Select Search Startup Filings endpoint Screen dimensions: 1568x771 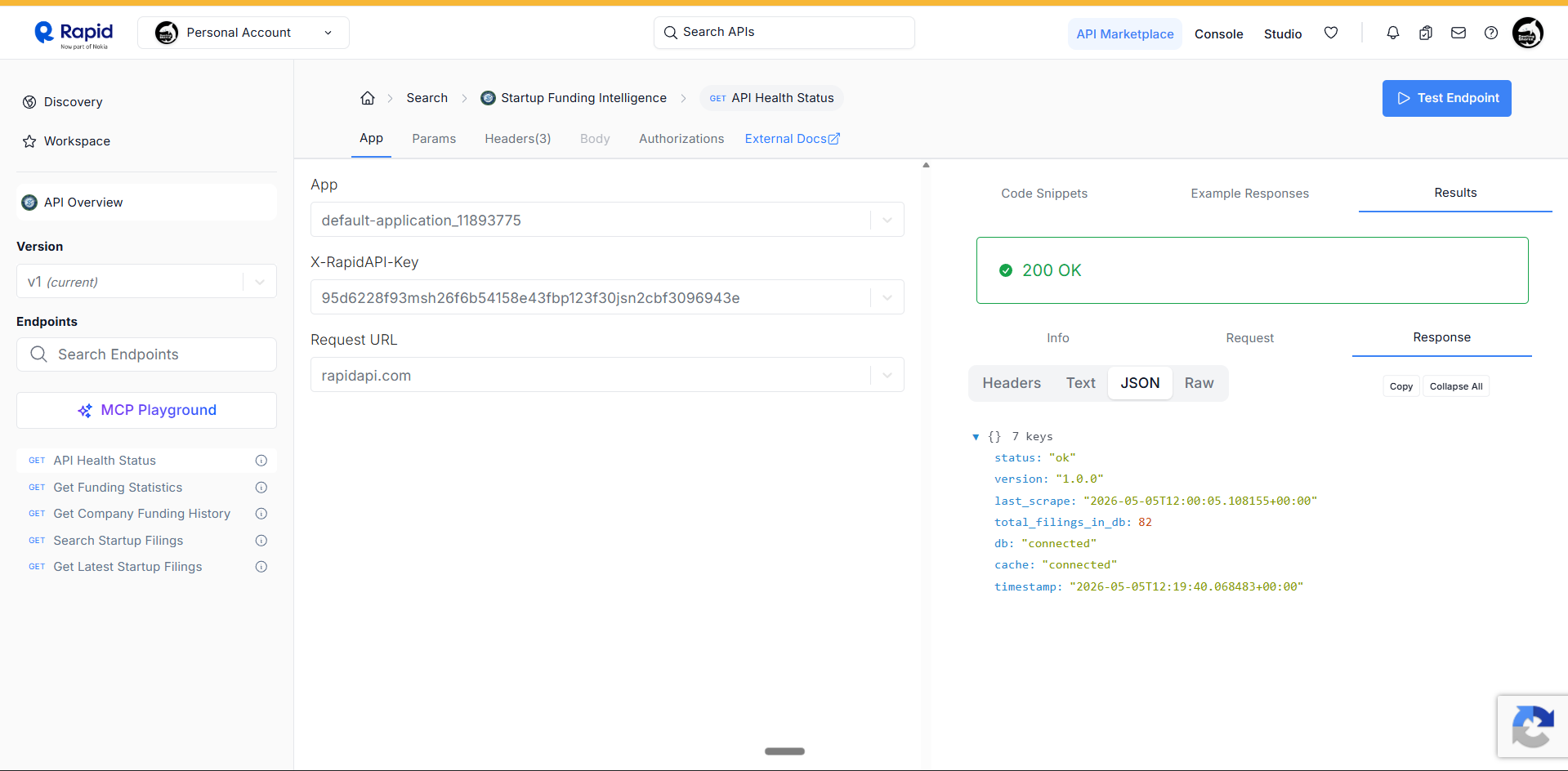[118, 541]
